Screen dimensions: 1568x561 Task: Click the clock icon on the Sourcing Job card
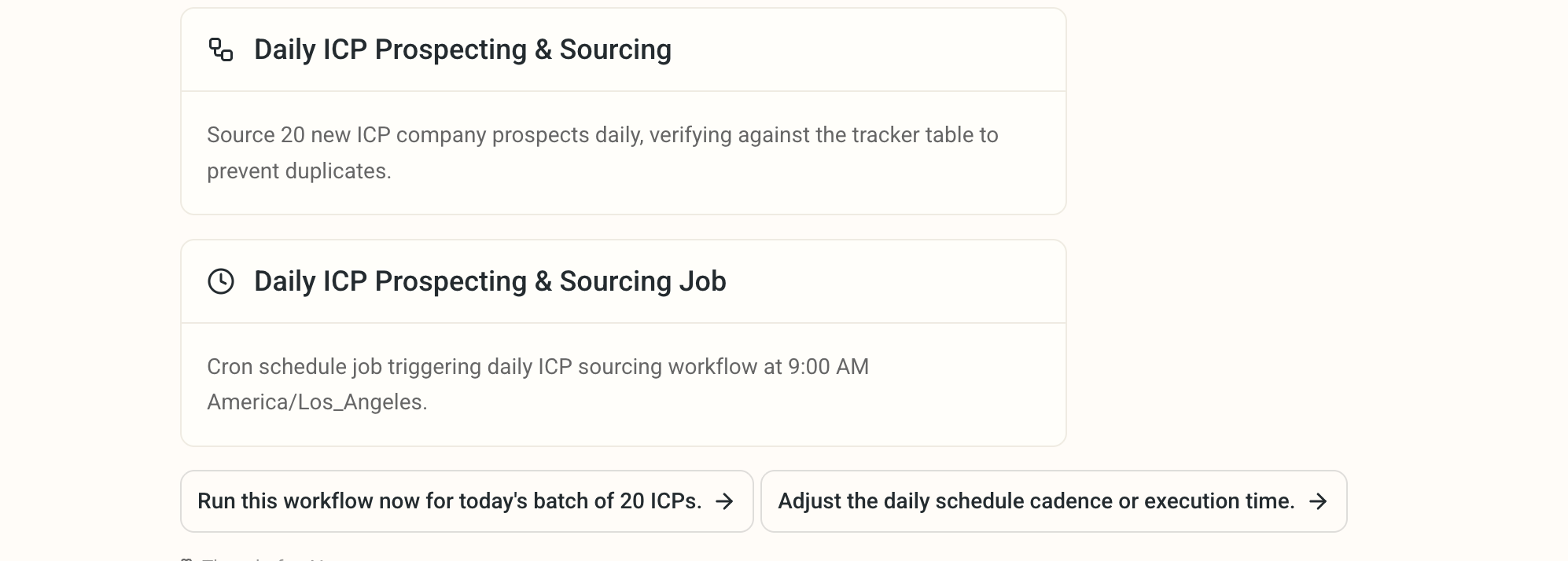tap(221, 281)
